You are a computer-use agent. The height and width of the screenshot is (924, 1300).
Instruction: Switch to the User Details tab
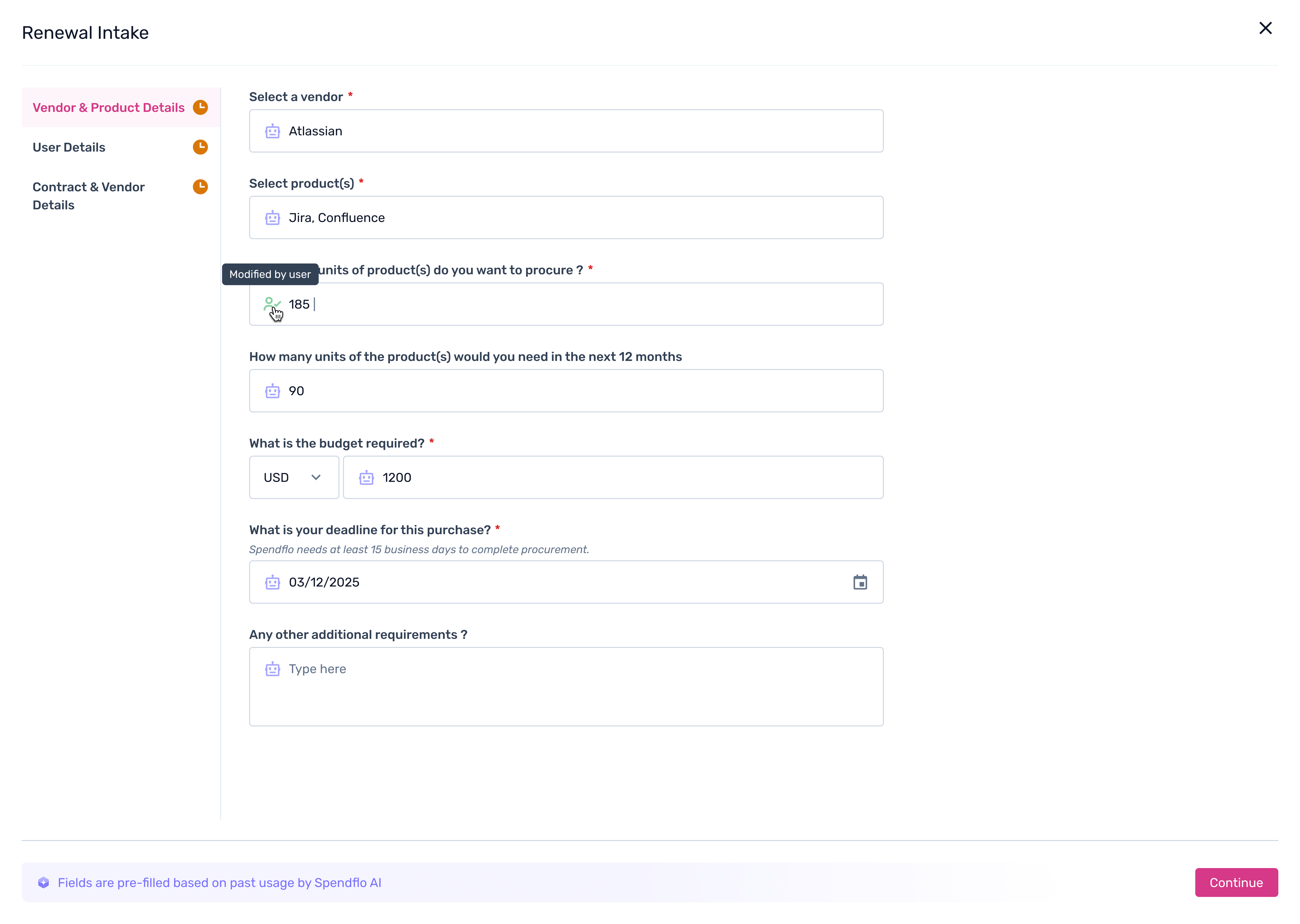click(69, 147)
